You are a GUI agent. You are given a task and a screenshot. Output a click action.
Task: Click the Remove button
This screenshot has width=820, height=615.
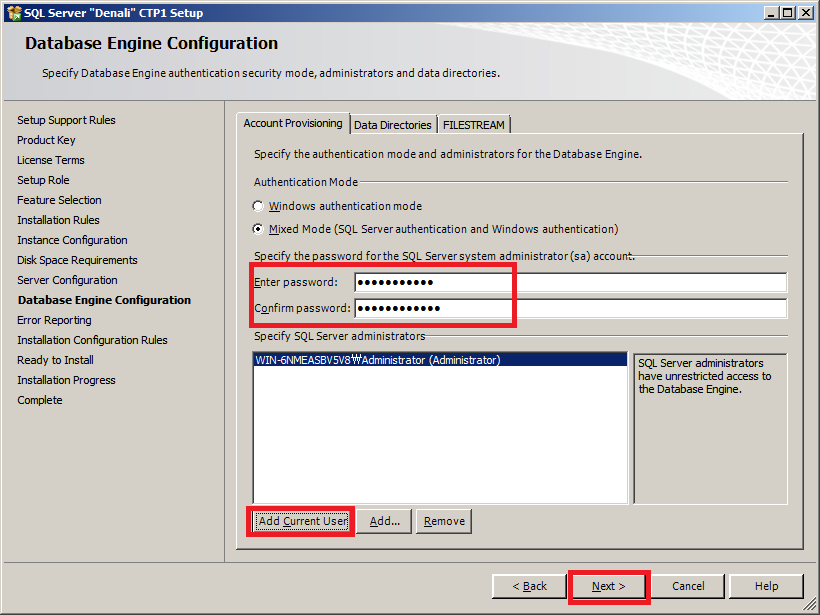[444, 521]
